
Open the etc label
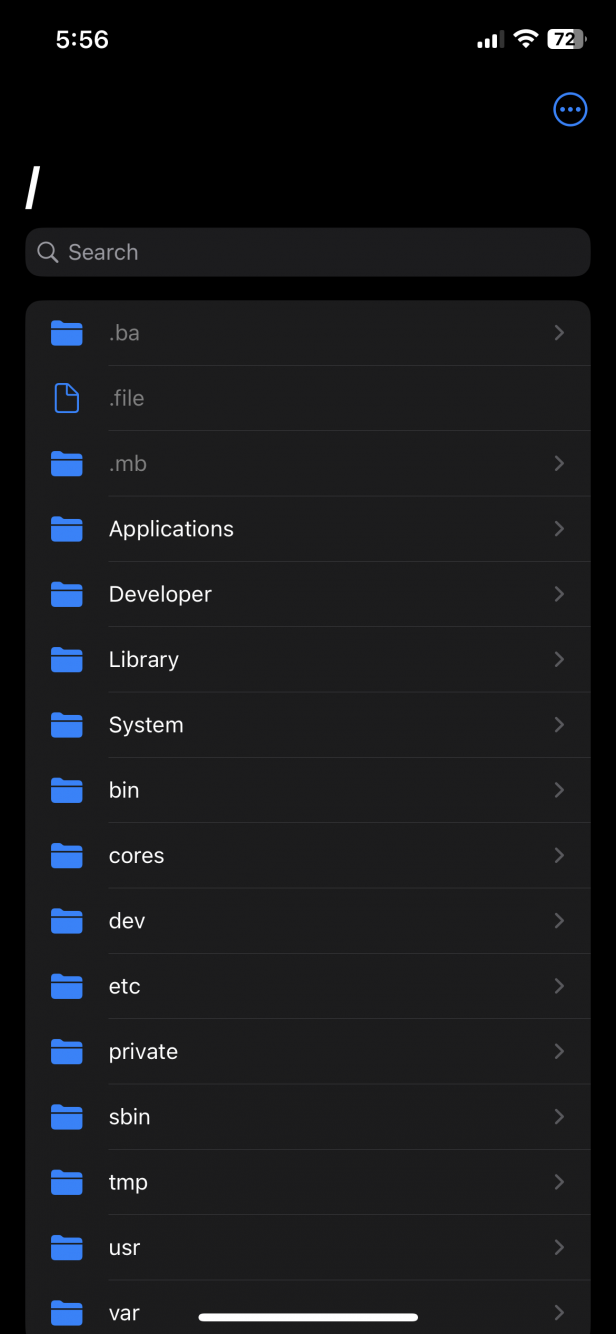coord(124,986)
